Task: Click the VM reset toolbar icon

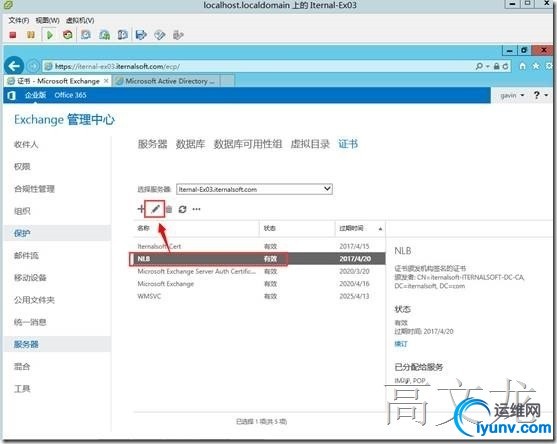Action: point(67,35)
